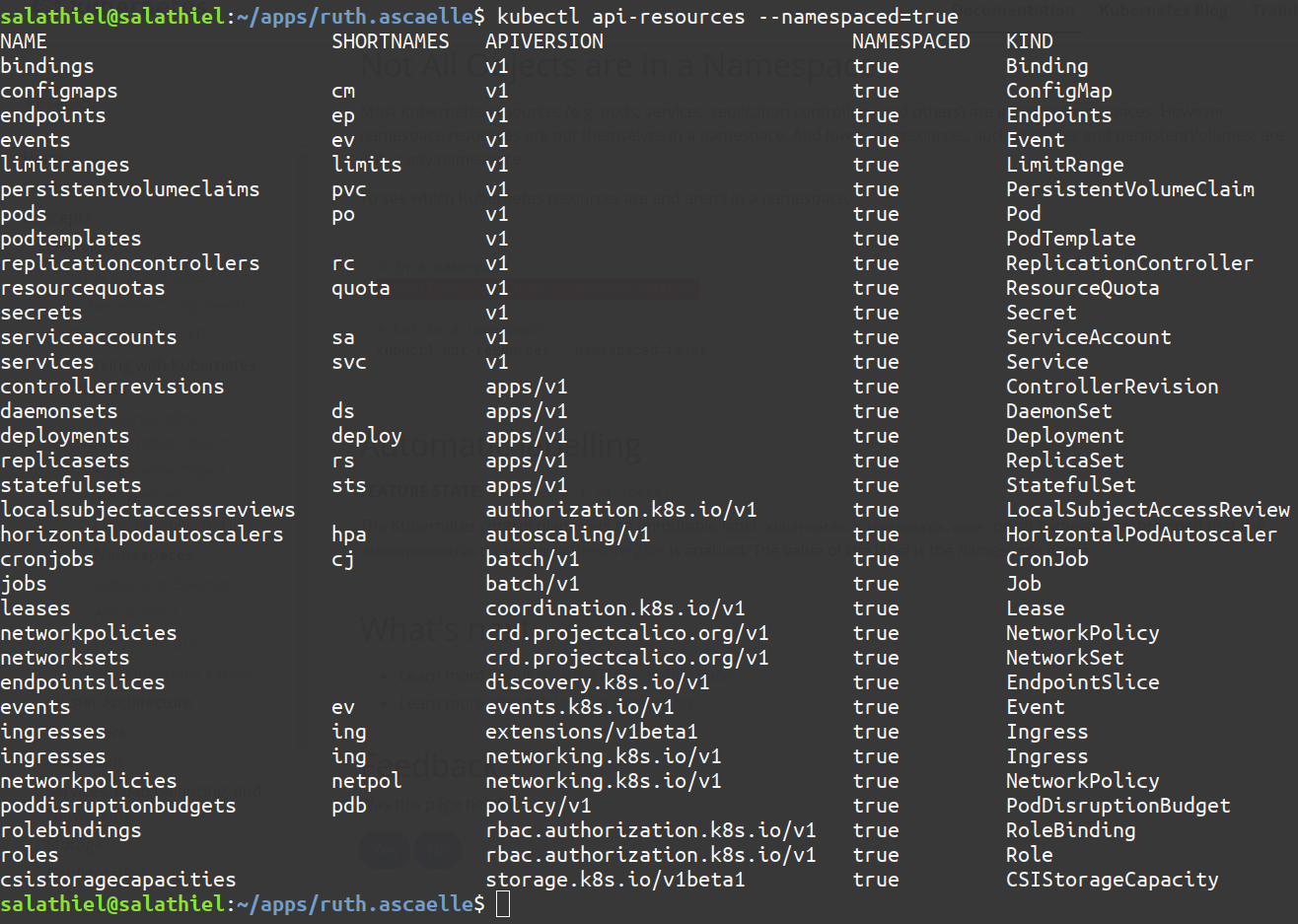
Task: Place the cursor at the terminal prompt
Action: (x=502, y=903)
